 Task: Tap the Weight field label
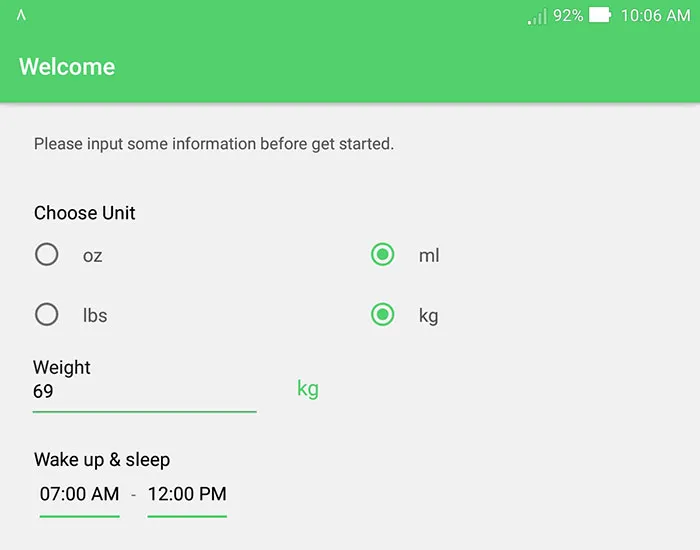point(62,367)
